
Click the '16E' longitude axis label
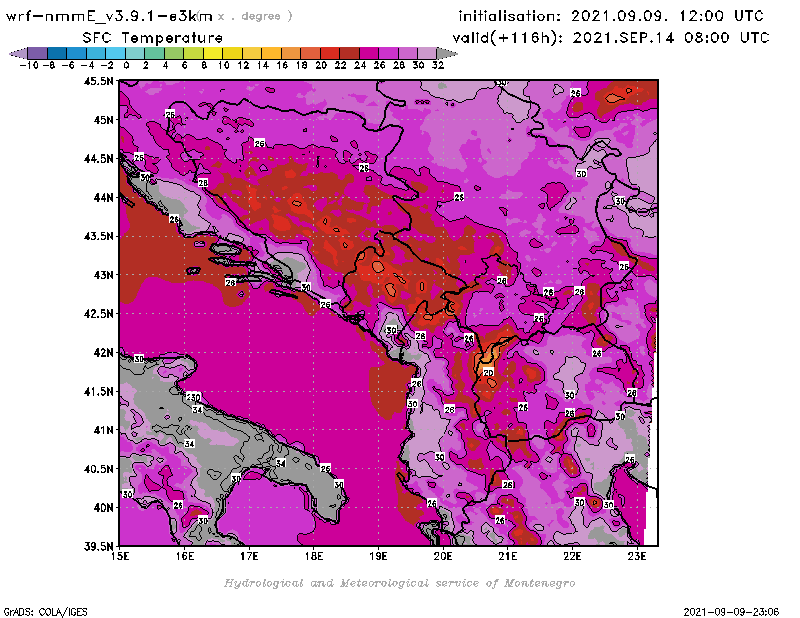pos(185,556)
